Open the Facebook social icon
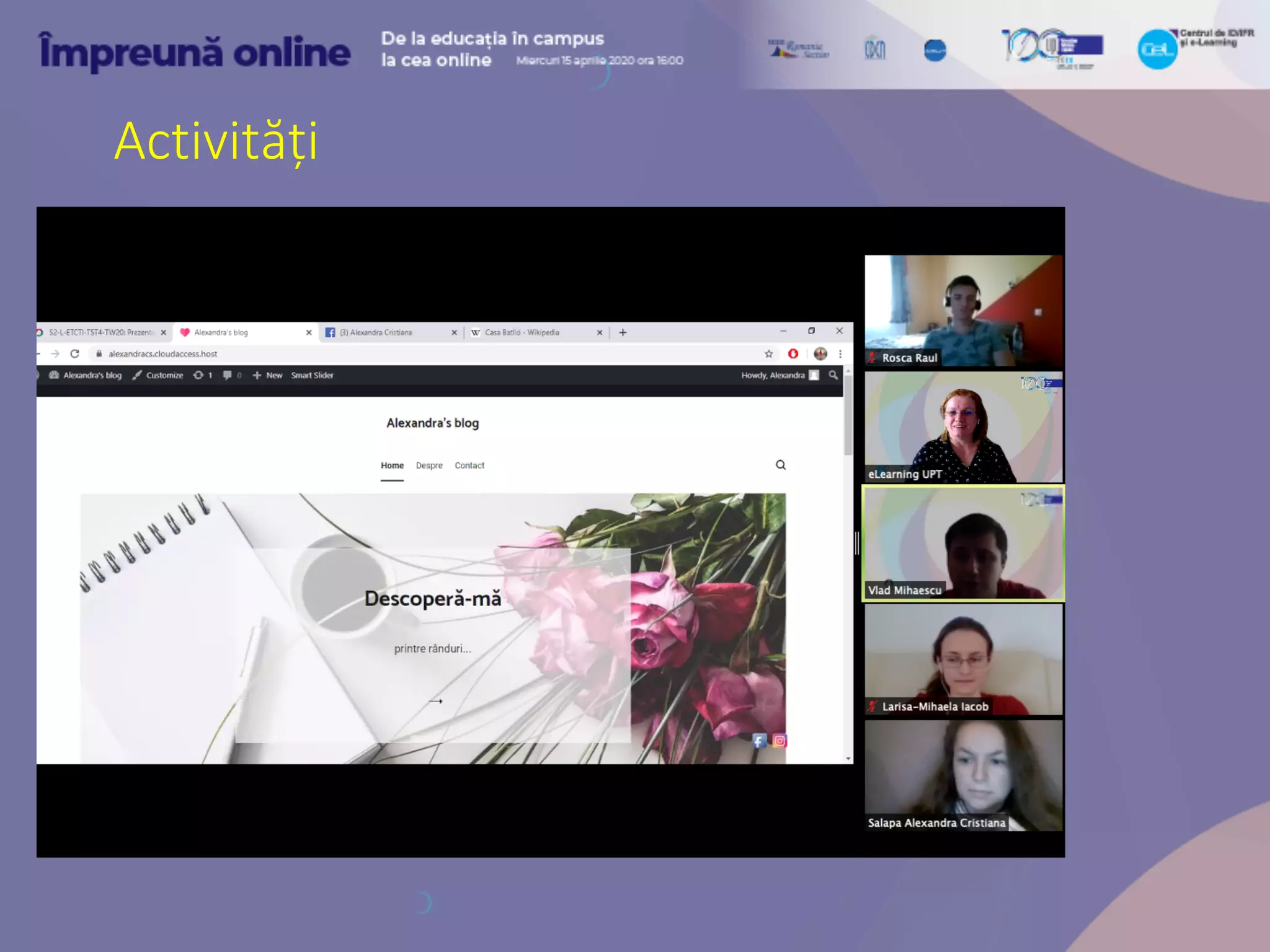Screen dimensions: 1270x952 [x=759, y=741]
